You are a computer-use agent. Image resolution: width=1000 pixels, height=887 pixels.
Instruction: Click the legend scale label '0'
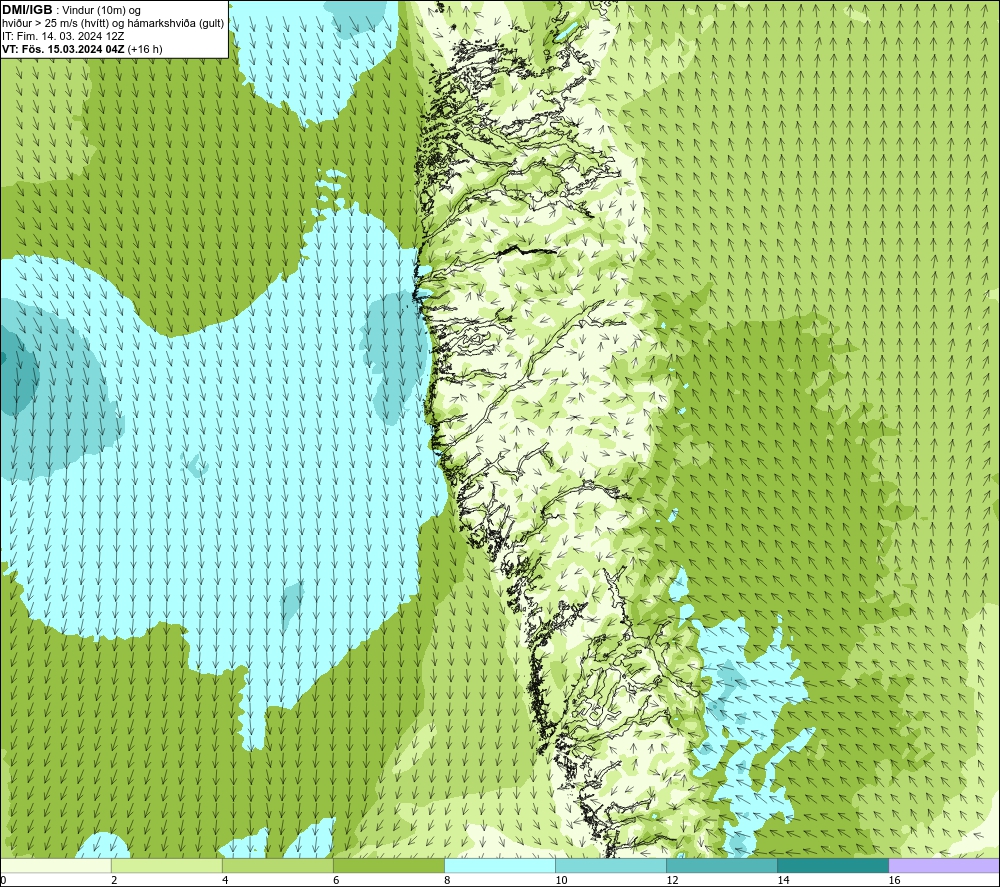[x=3, y=881]
